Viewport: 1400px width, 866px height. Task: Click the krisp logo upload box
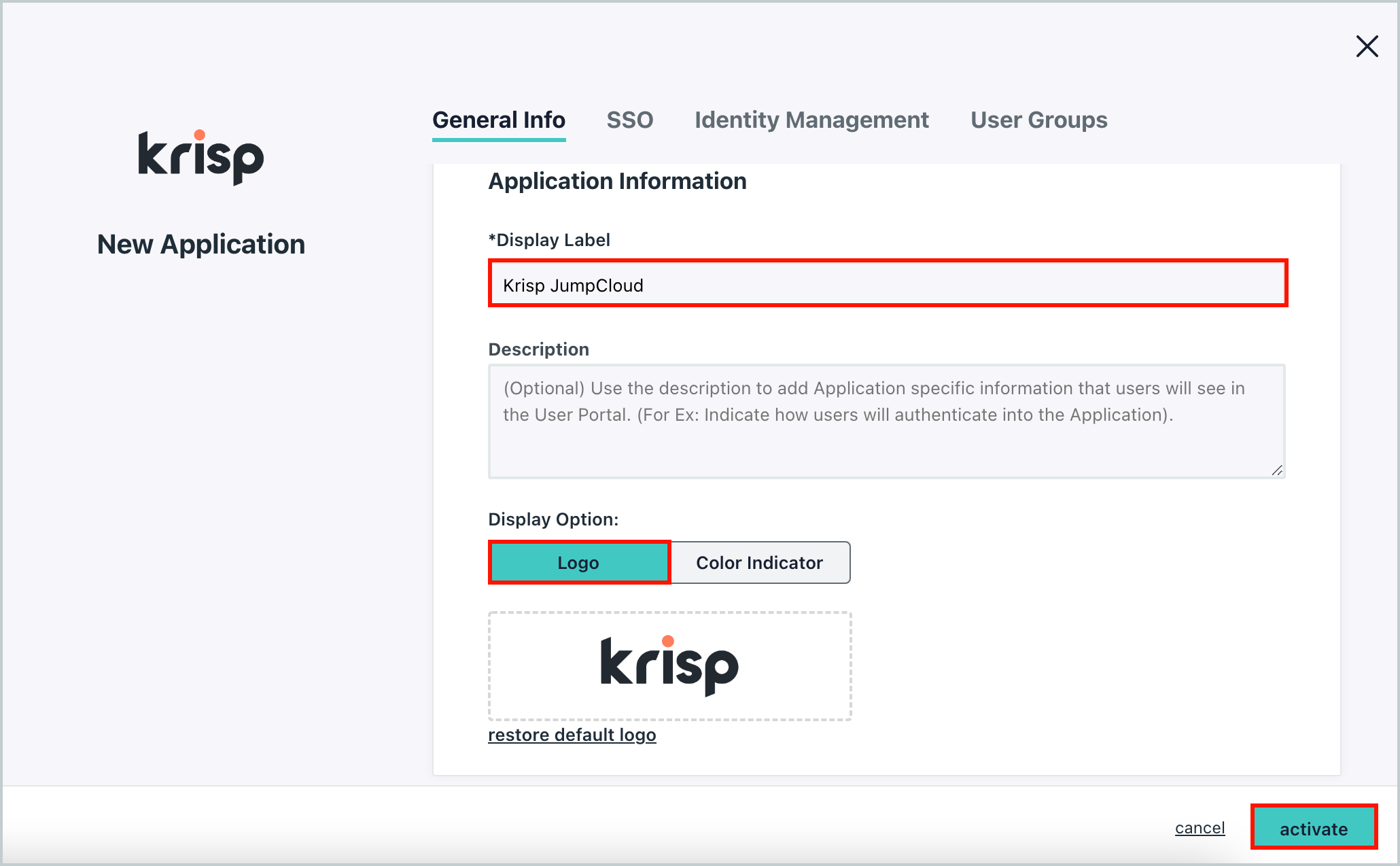669,666
